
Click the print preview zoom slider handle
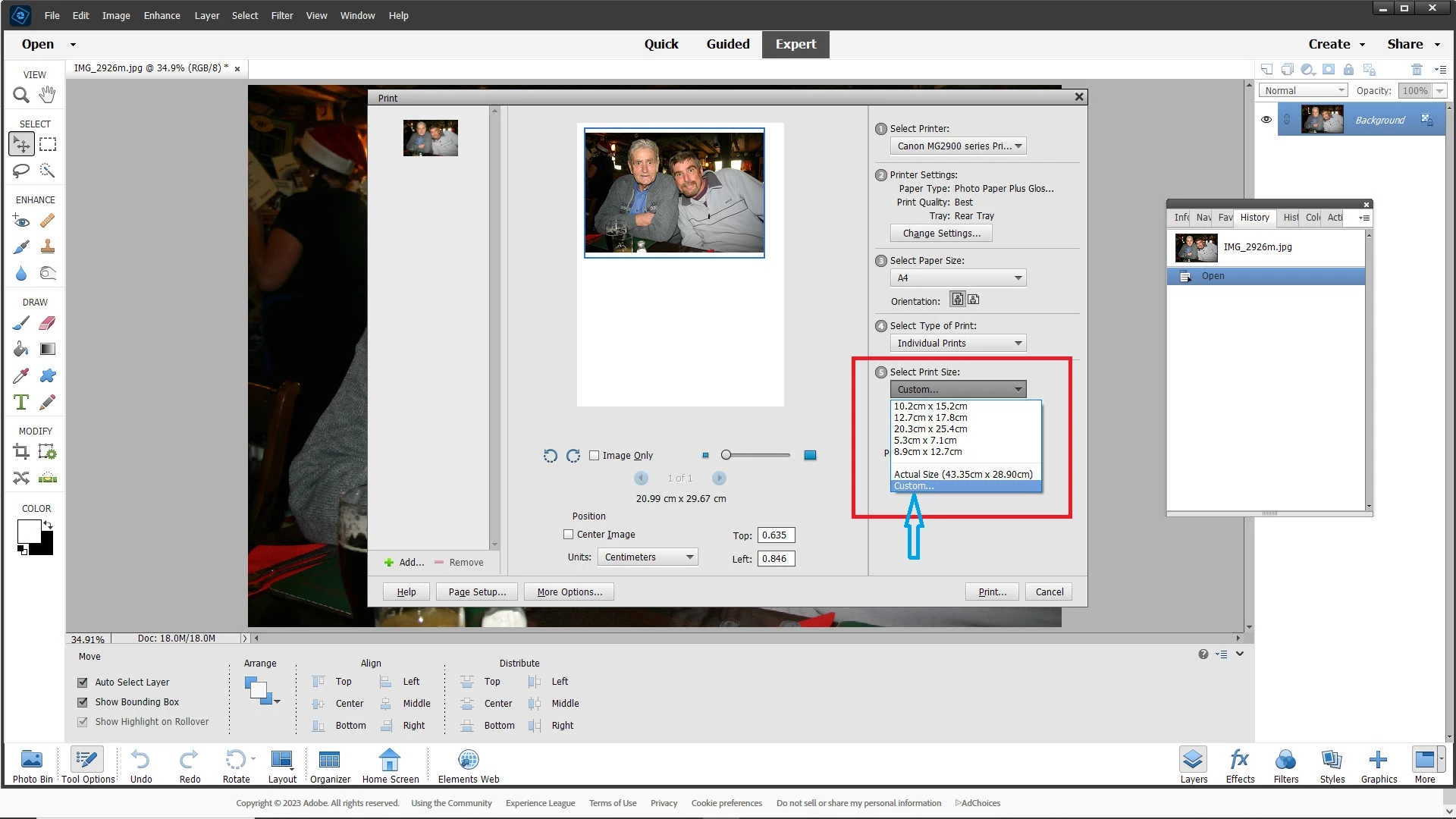click(x=726, y=456)
